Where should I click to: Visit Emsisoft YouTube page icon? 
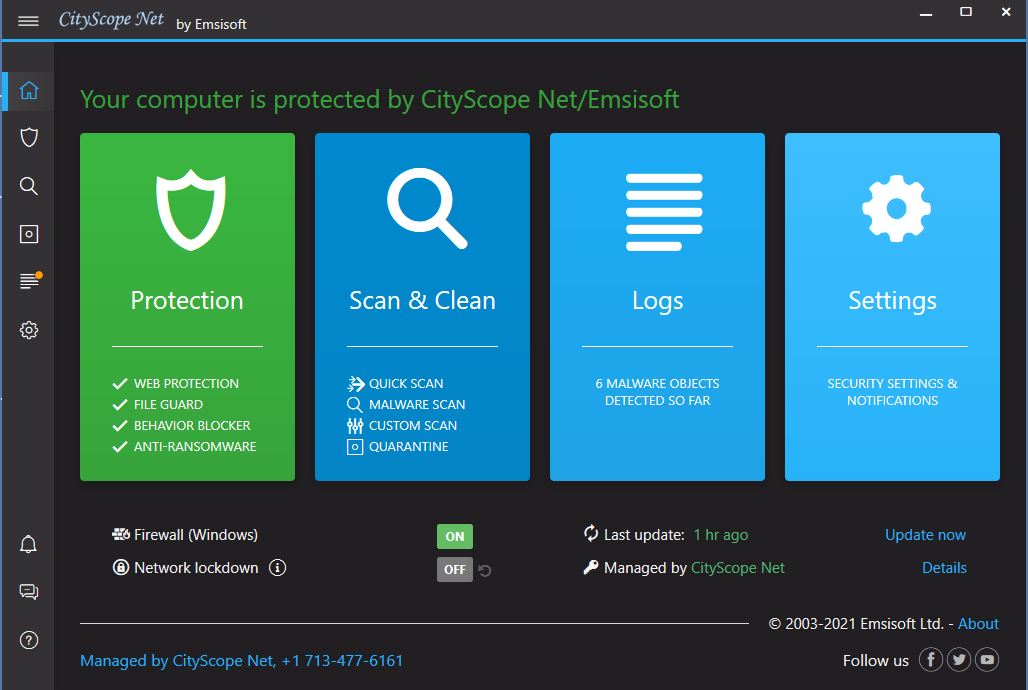click(x=987, y=659)
